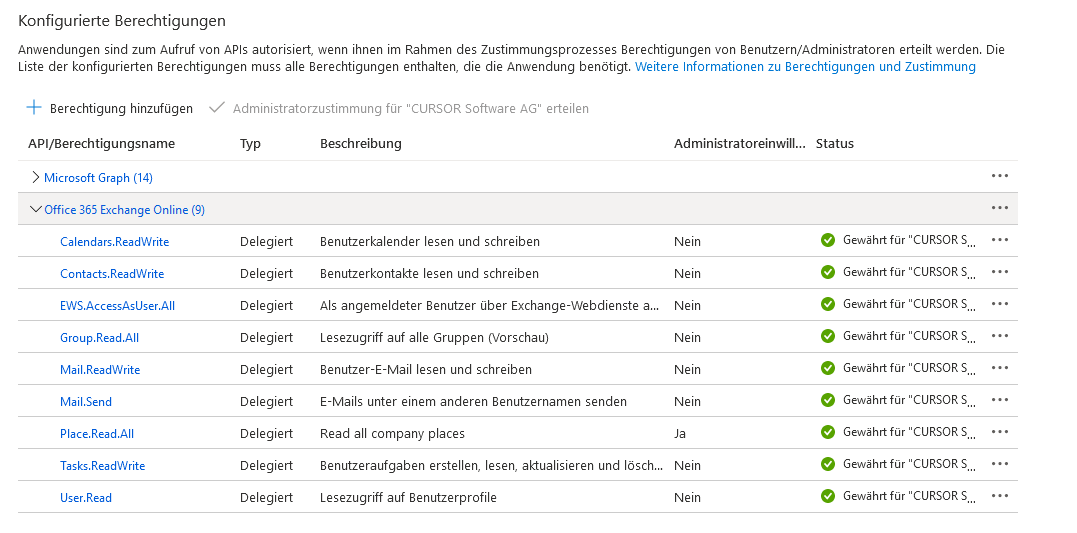Open the Group.Read.All permission link
Viewport: 1077px width, 533px height.
[99, 337]
